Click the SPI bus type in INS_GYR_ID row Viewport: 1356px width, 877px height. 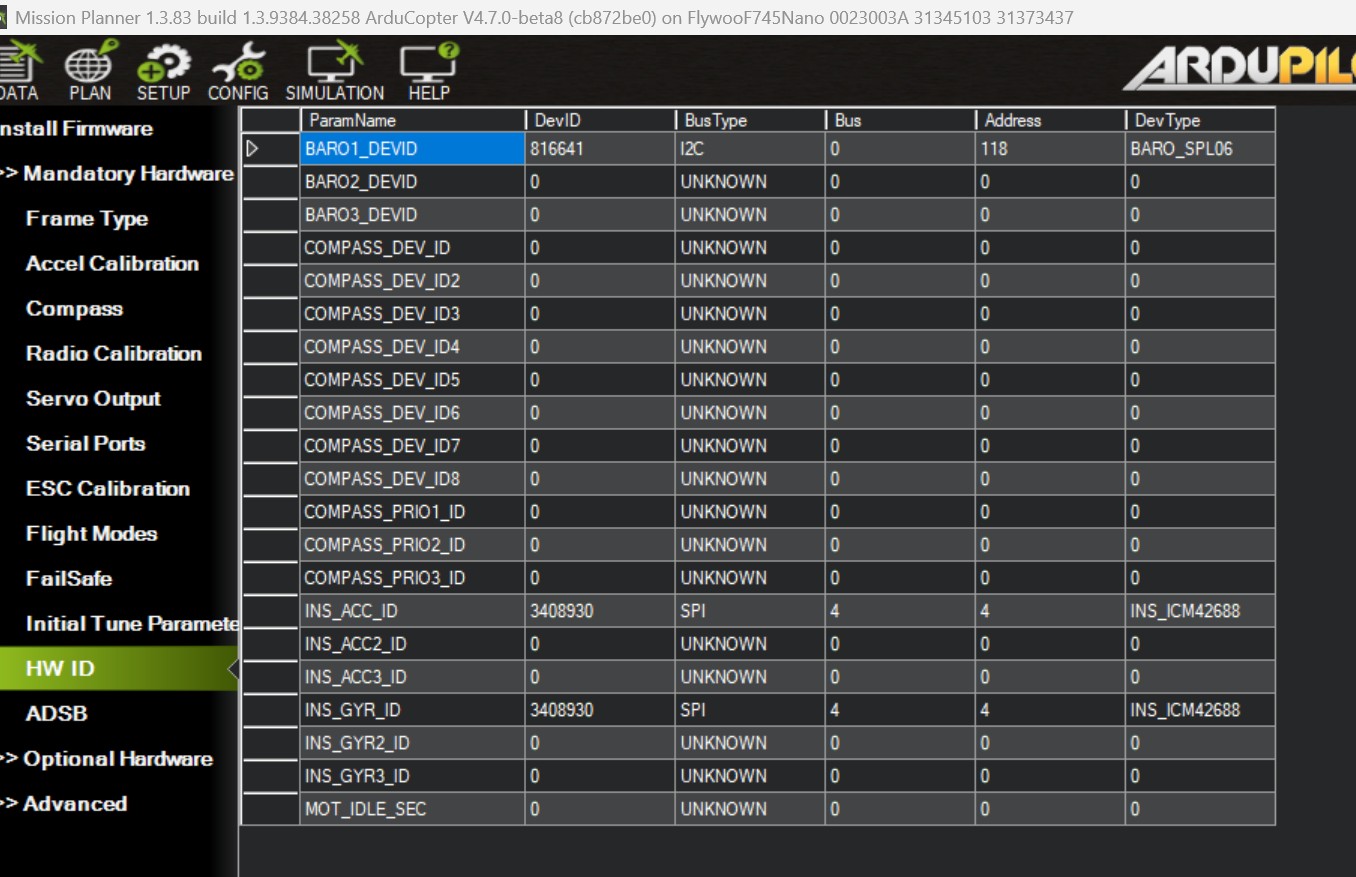(x=750, y=710)
